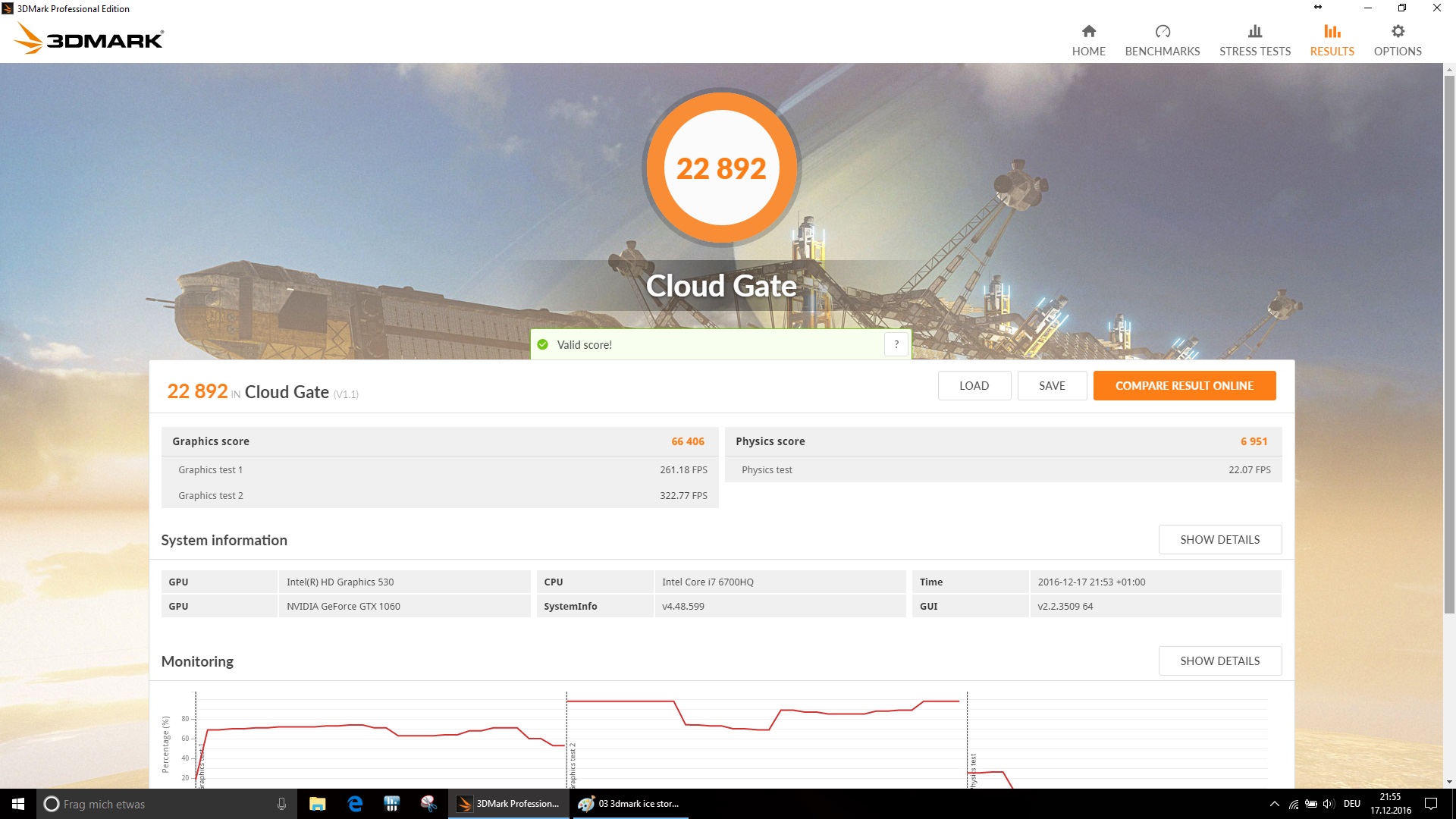Click the 3DMark logo

89,39
